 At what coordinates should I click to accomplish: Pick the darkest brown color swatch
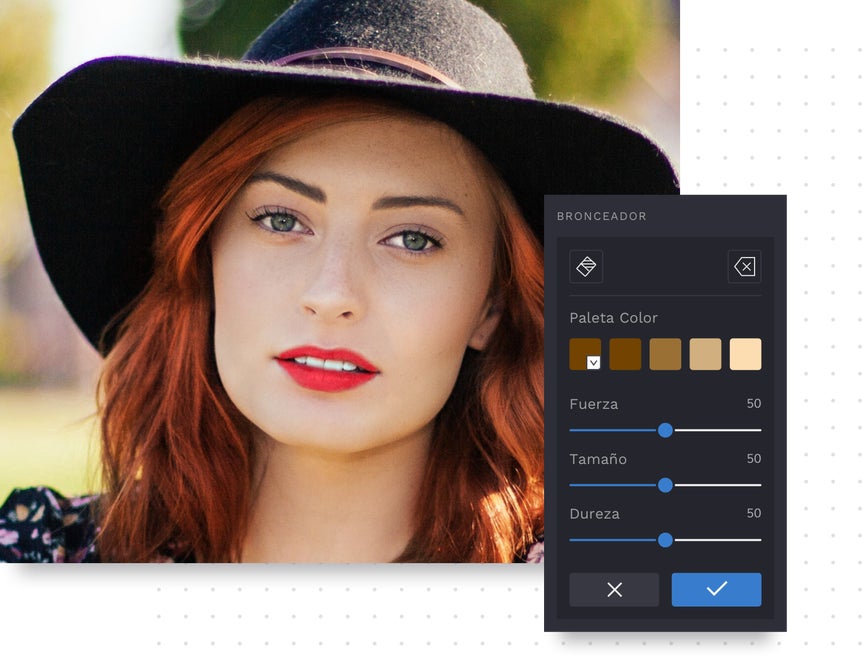585,354
